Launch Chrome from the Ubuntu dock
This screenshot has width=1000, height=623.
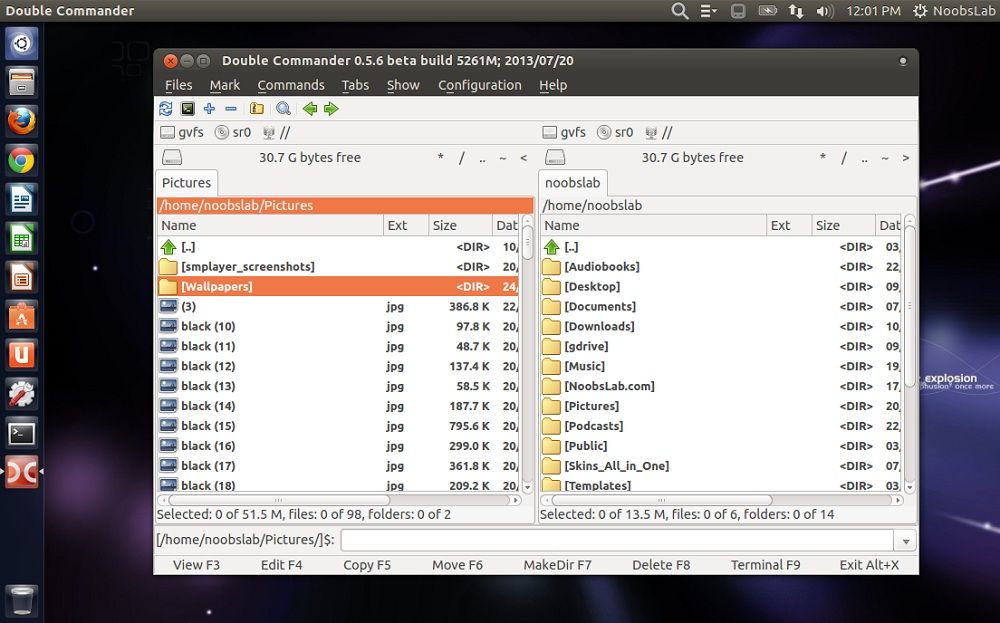21,159
